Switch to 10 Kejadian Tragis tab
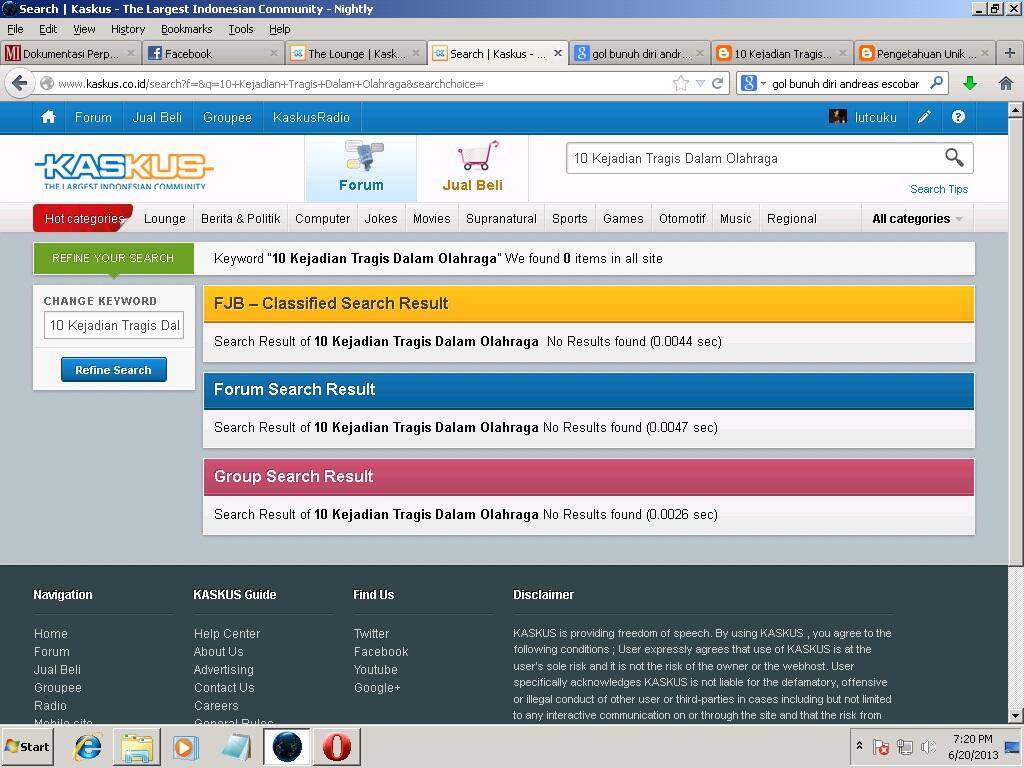Screen dimensions: 1024x768 click(782, 54)
